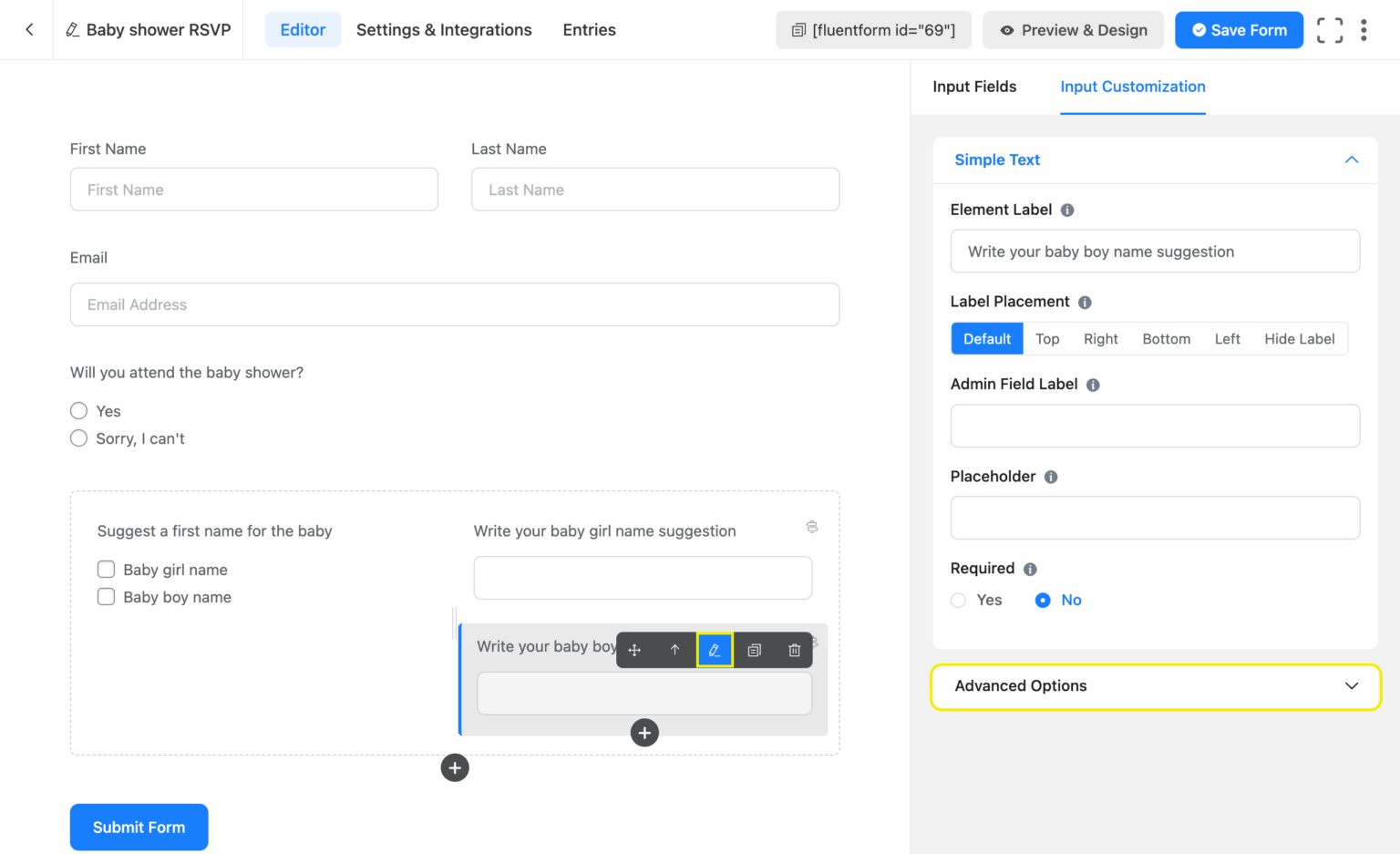This screenshot has height=854, width=1400.
Task: Collapse the Simple Text panel
Action: click(1351, 159)
